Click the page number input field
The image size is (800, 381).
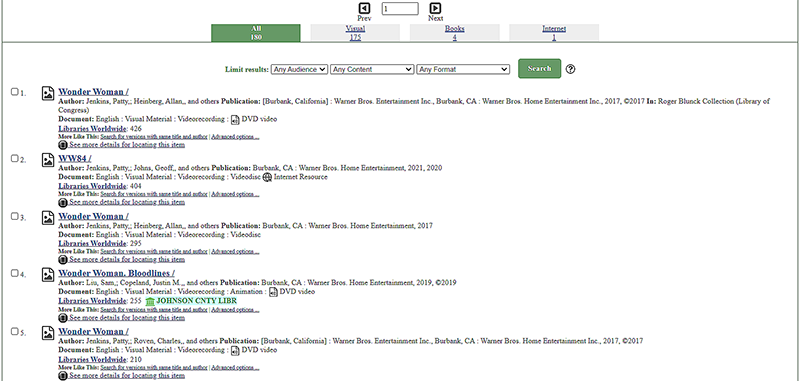point(400,9)
